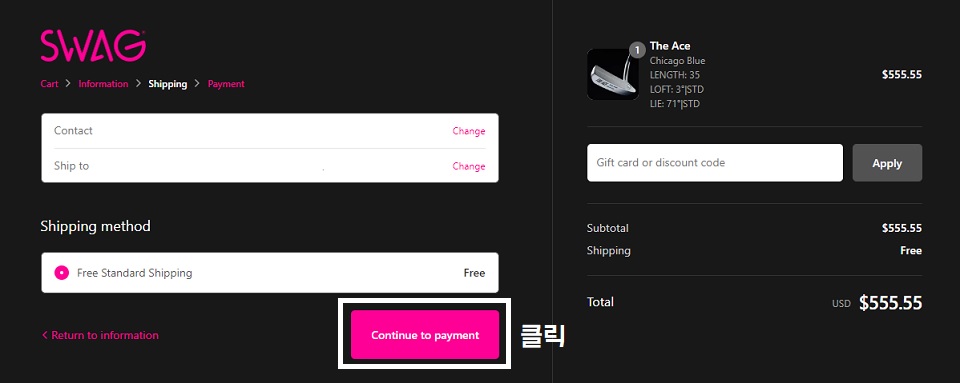This screenshot has height=383, width=960.
Task: Click the Free Standard Shipping label
Action: click(x=135, y=273)
